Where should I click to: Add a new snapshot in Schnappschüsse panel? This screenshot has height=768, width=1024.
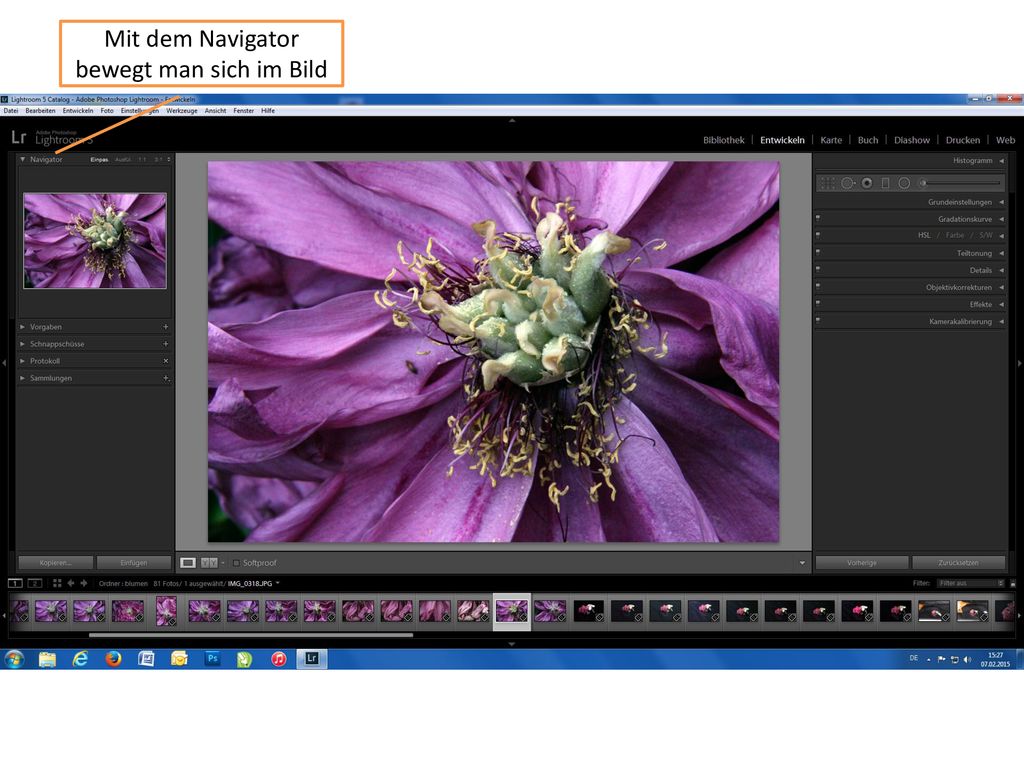[x=165, y=344]
